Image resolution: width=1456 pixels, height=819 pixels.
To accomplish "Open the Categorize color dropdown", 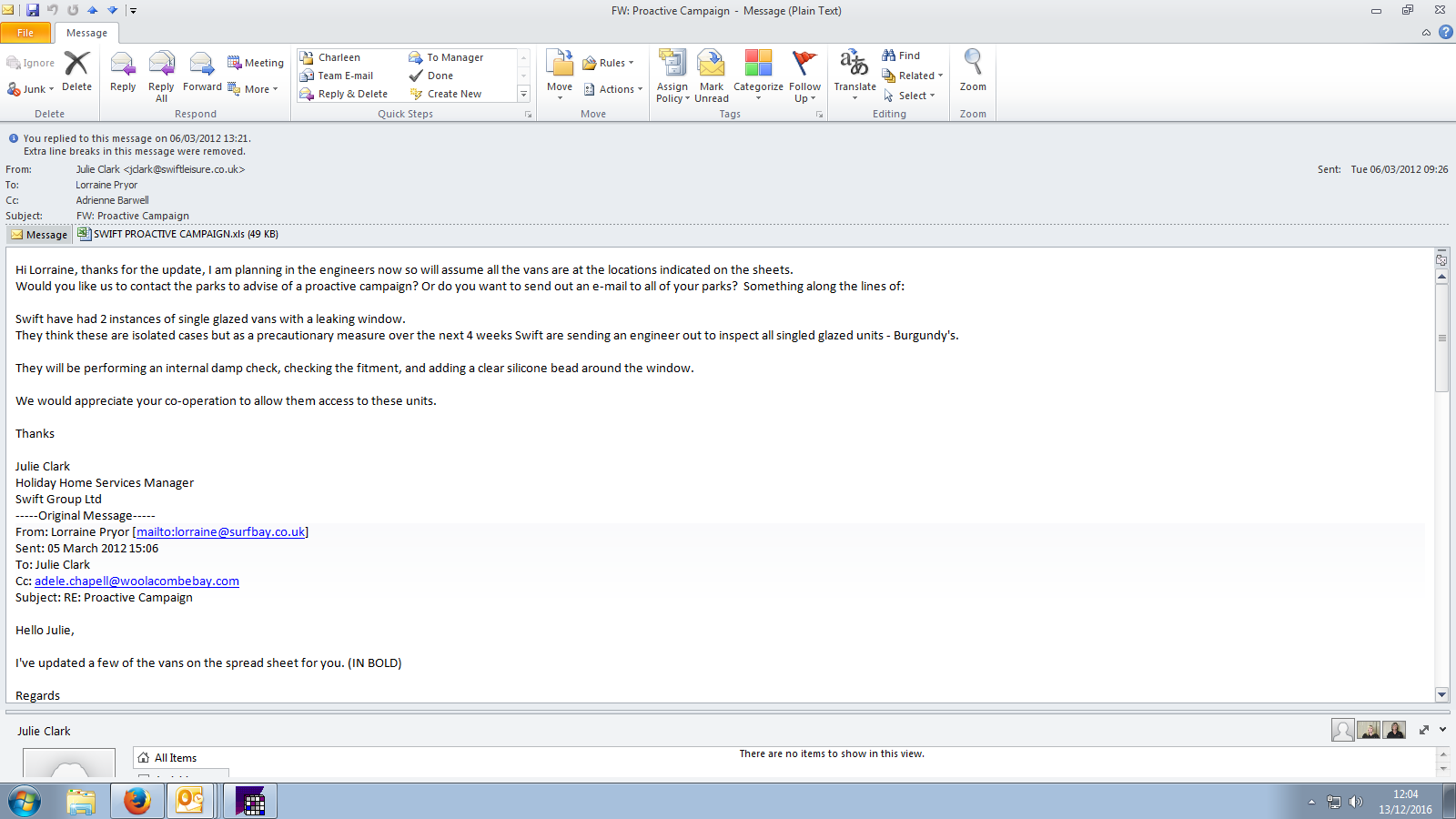I will pyautogui.click(x=758, y=76).
